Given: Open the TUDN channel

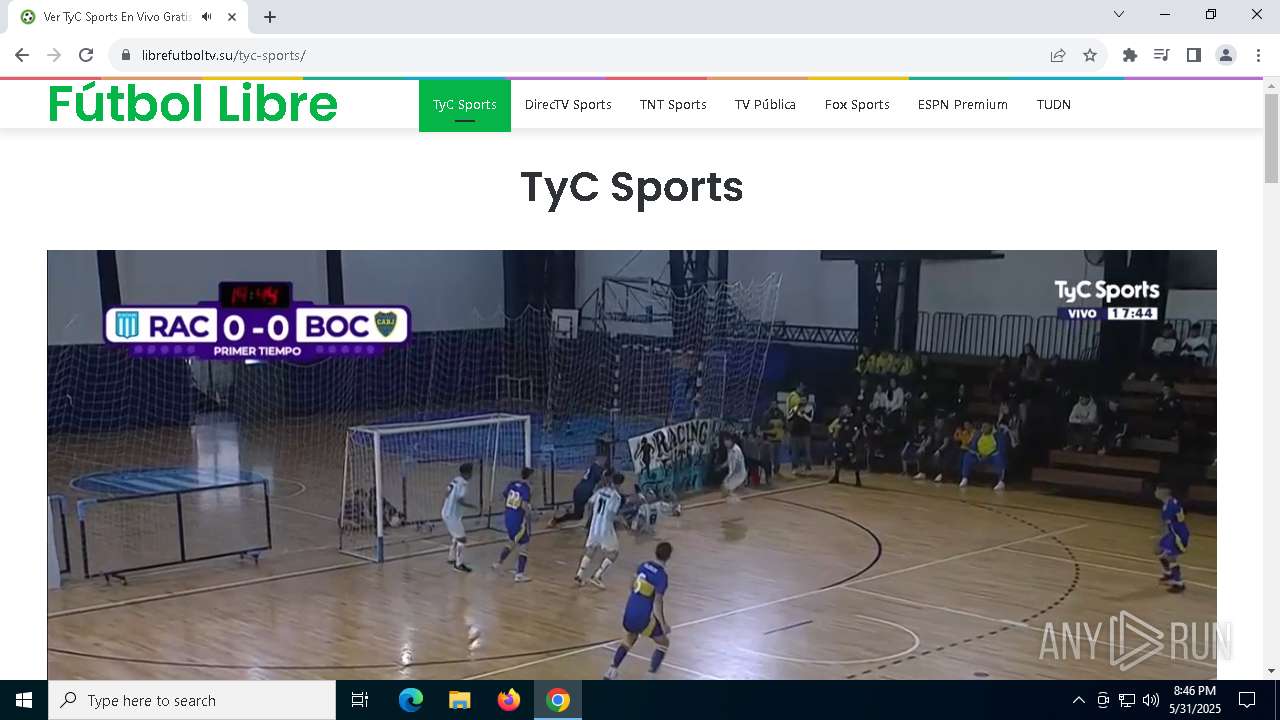Looking at the screenshot, I should click(x=1054, y=105).
